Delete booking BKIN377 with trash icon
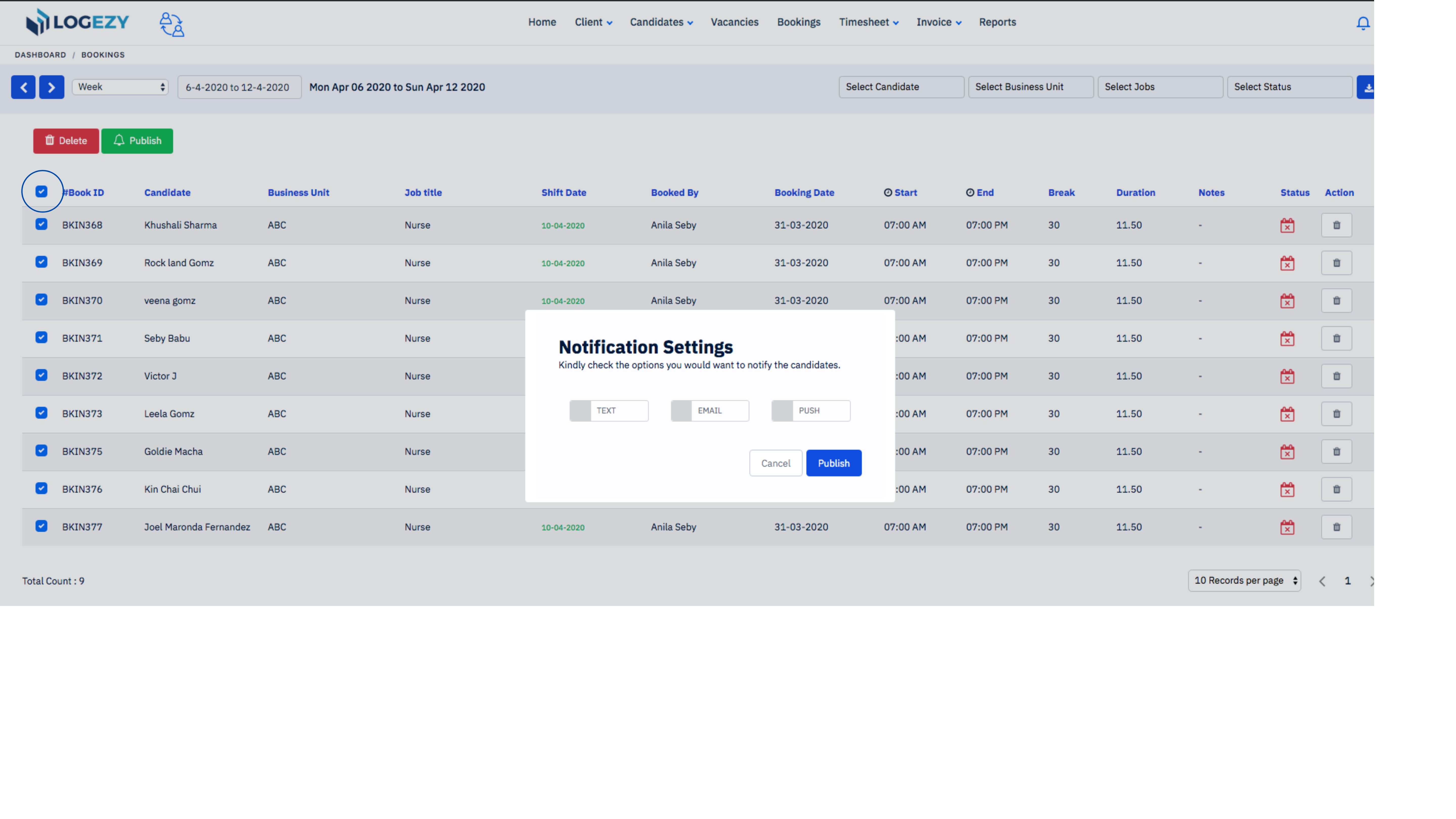 click(1336, 527)
